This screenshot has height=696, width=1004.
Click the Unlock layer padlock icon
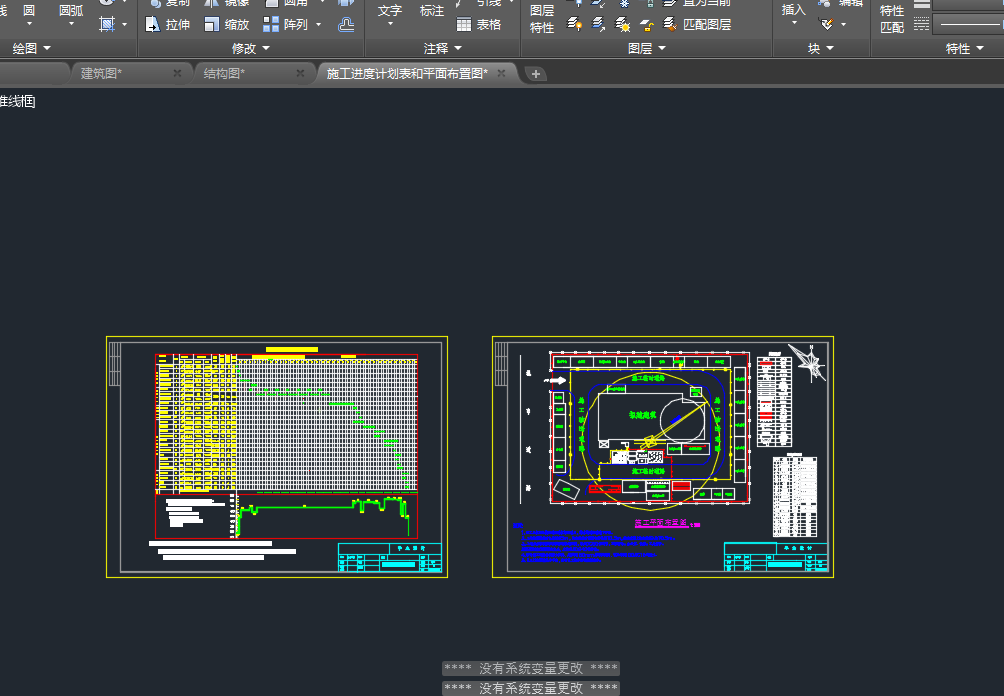click(x=646, y=25)
